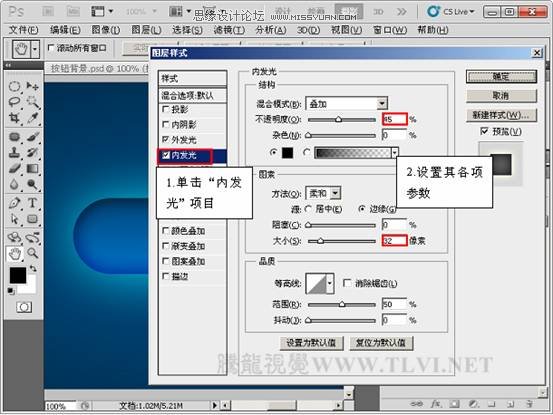Select the Zoom magnifier tool

coord(32,252)
